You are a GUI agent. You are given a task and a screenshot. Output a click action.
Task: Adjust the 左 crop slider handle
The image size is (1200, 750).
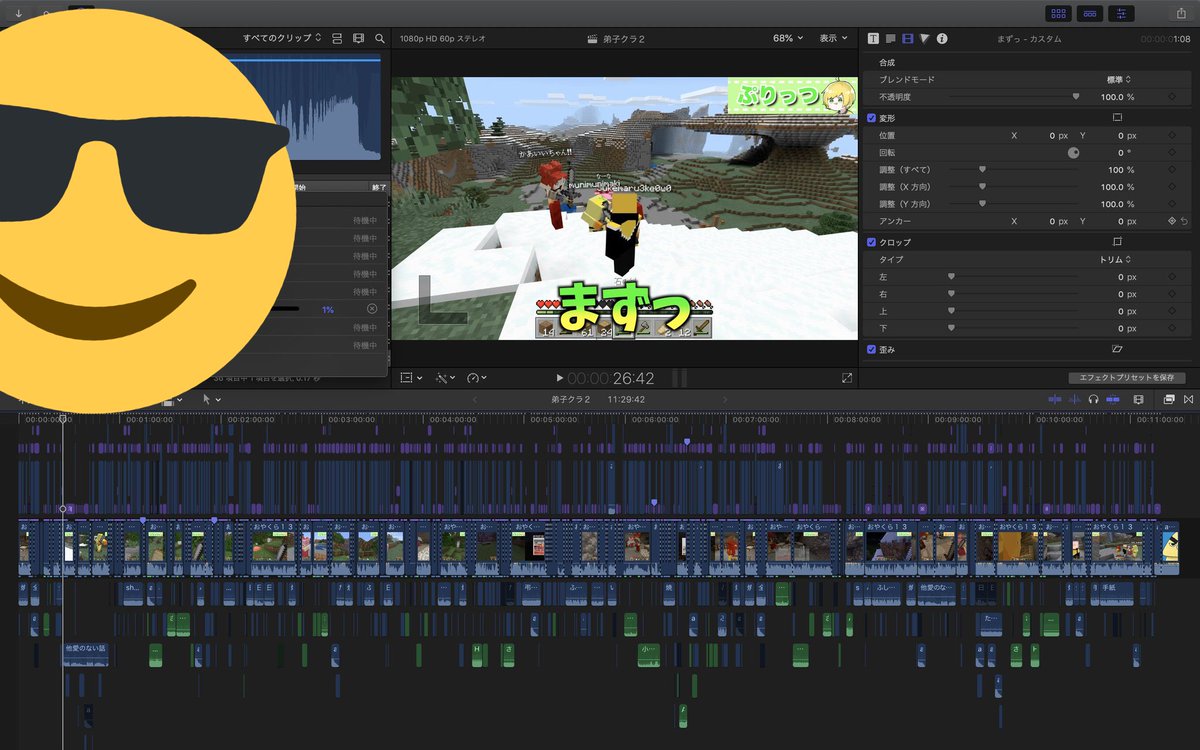click(951, 277)
